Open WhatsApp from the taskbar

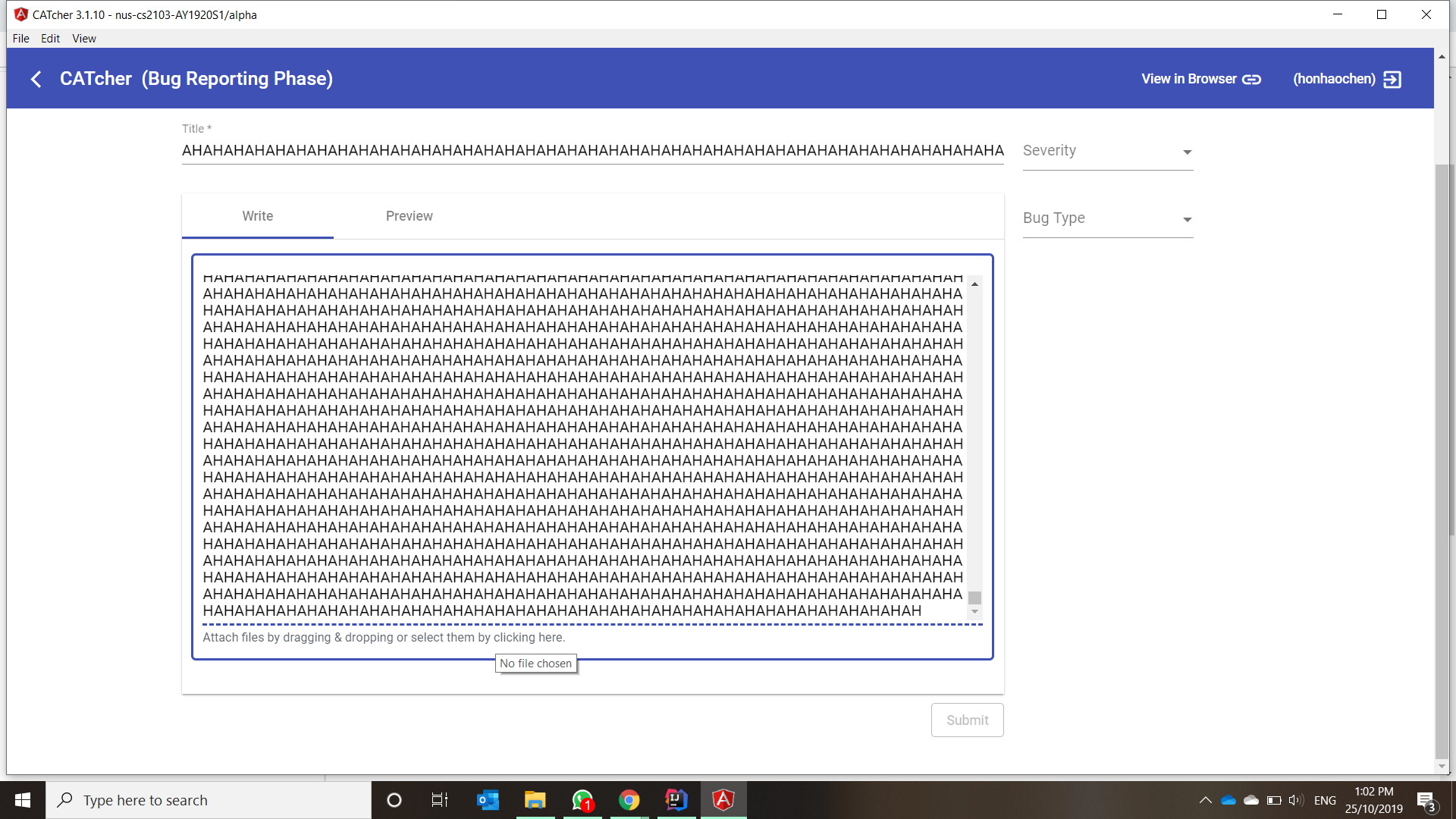(582, 800)
